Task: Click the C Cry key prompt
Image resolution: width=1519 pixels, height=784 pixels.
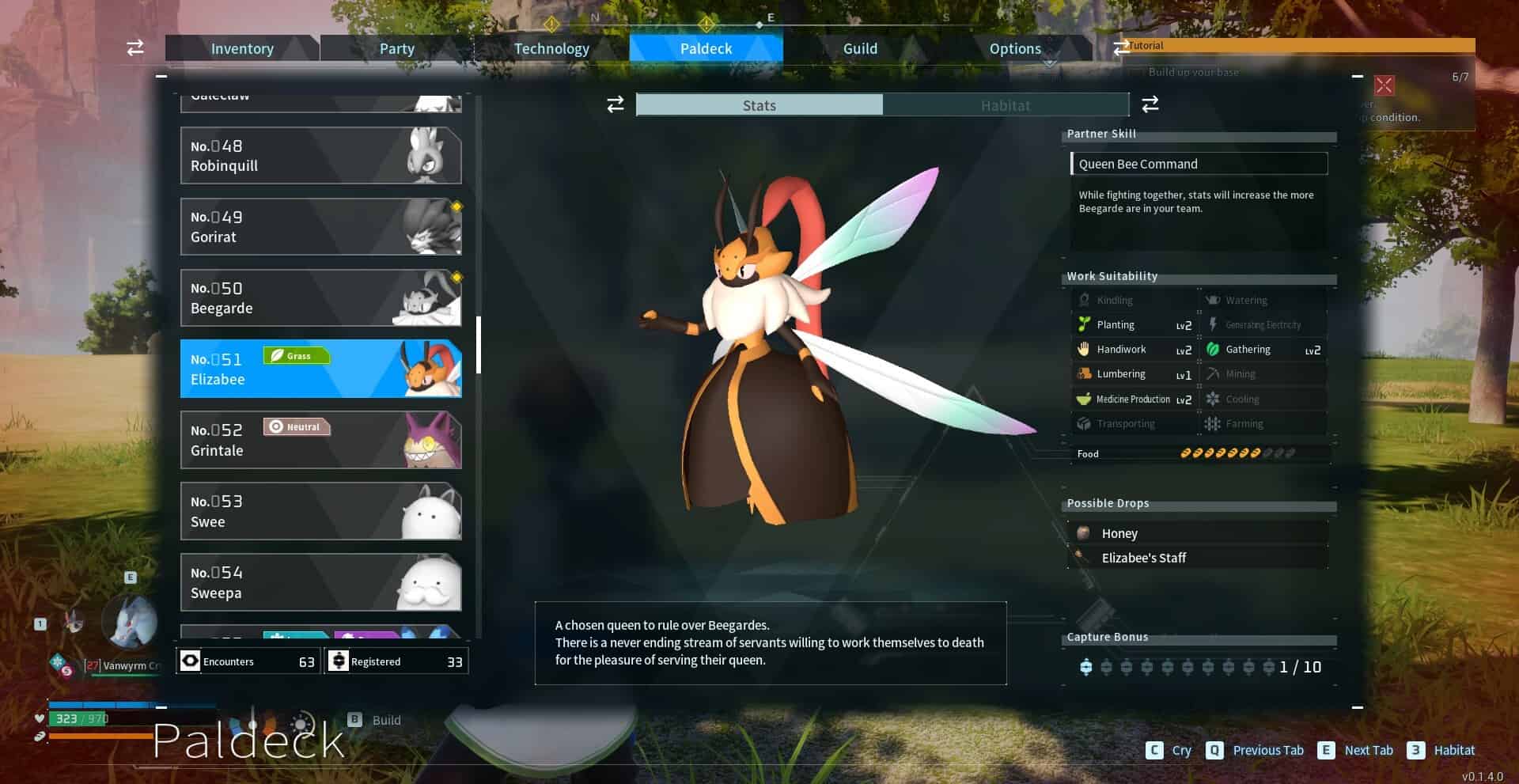Action: (x=1169, y=750)
